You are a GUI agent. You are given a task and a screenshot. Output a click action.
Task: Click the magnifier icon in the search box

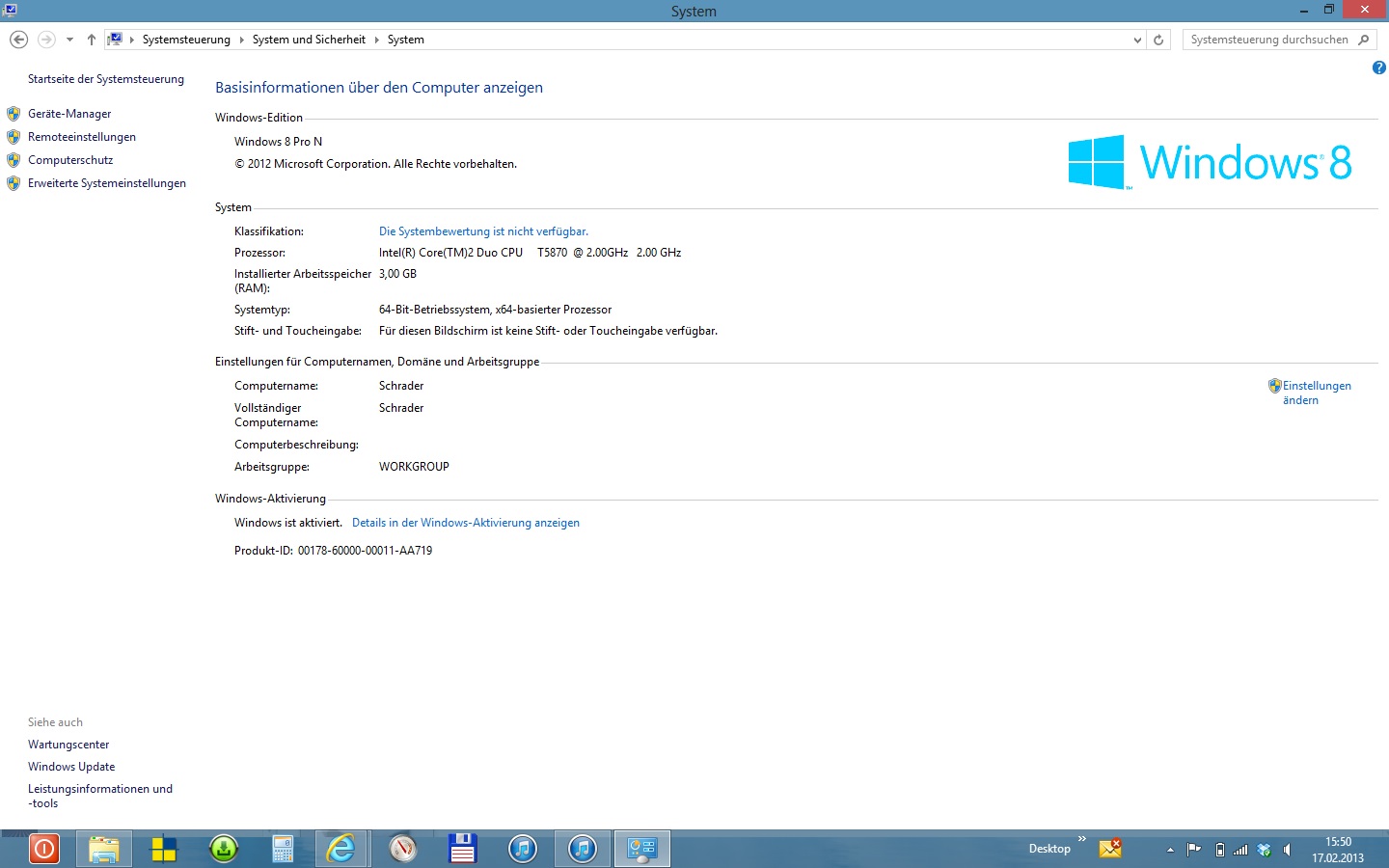(1364, 40)
